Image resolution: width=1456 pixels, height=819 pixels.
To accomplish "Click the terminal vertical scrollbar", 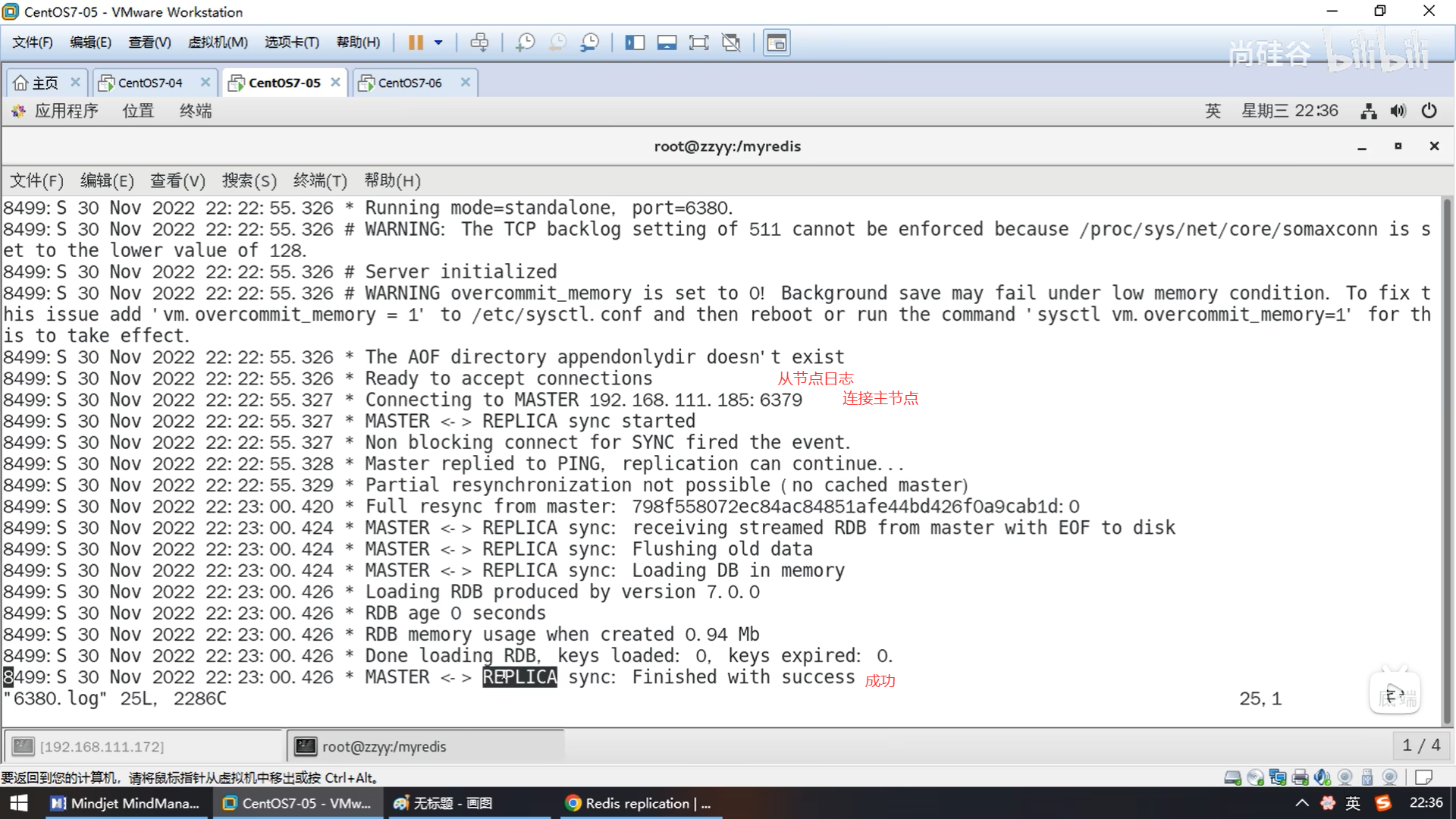I will click(x=1447, y=455).
